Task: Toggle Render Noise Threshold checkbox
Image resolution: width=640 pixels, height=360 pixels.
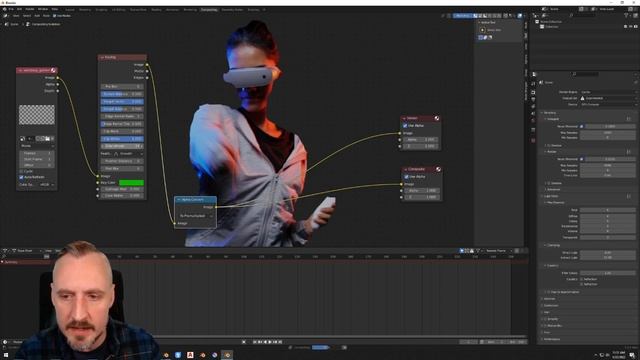Action: [582, 159]
